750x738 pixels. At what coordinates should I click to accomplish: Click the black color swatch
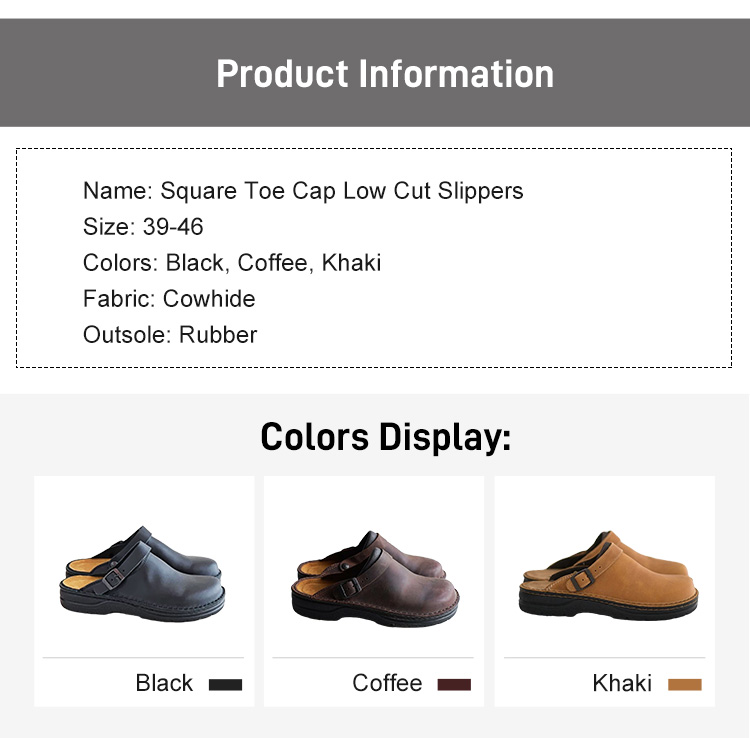click(x=225, y=684)
